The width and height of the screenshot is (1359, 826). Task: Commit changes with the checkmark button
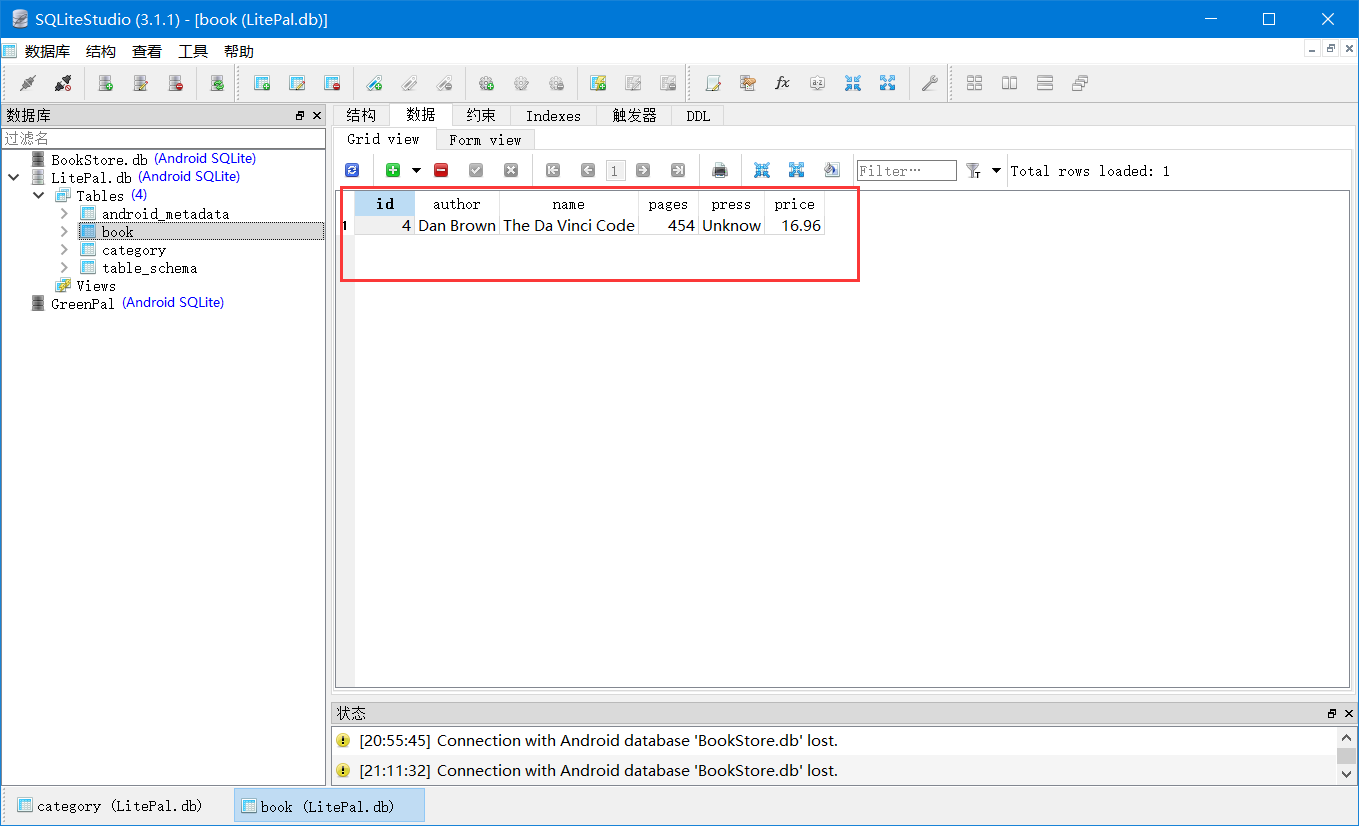tap(476, 171)
